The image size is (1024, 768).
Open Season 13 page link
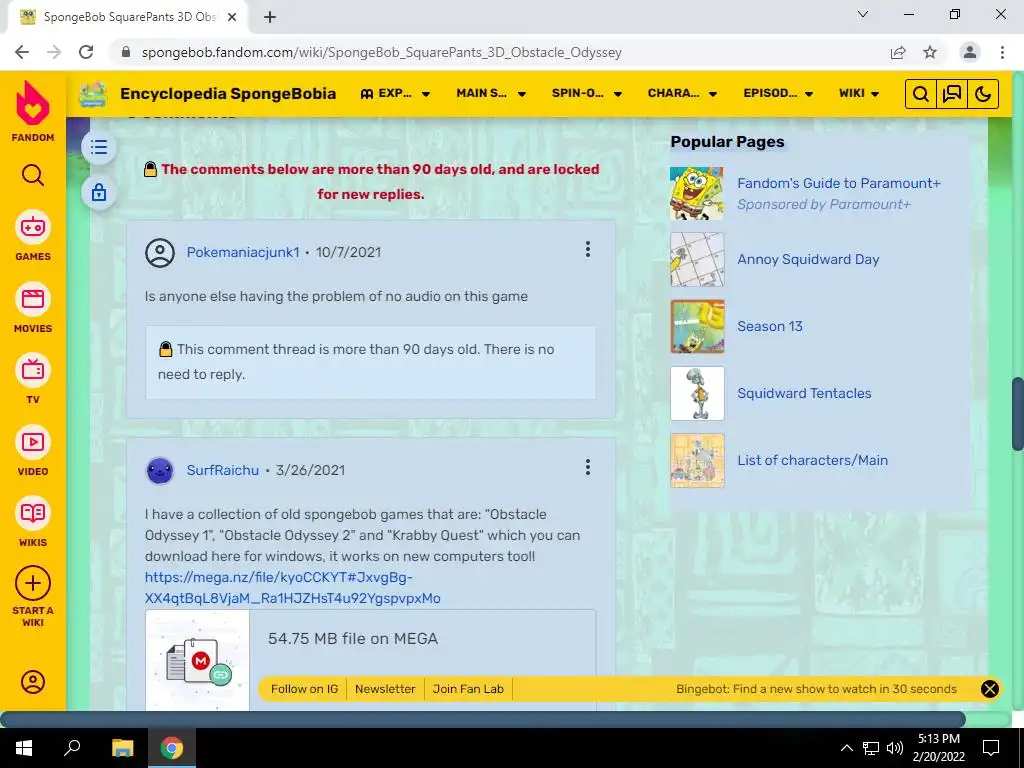point(770,326)
